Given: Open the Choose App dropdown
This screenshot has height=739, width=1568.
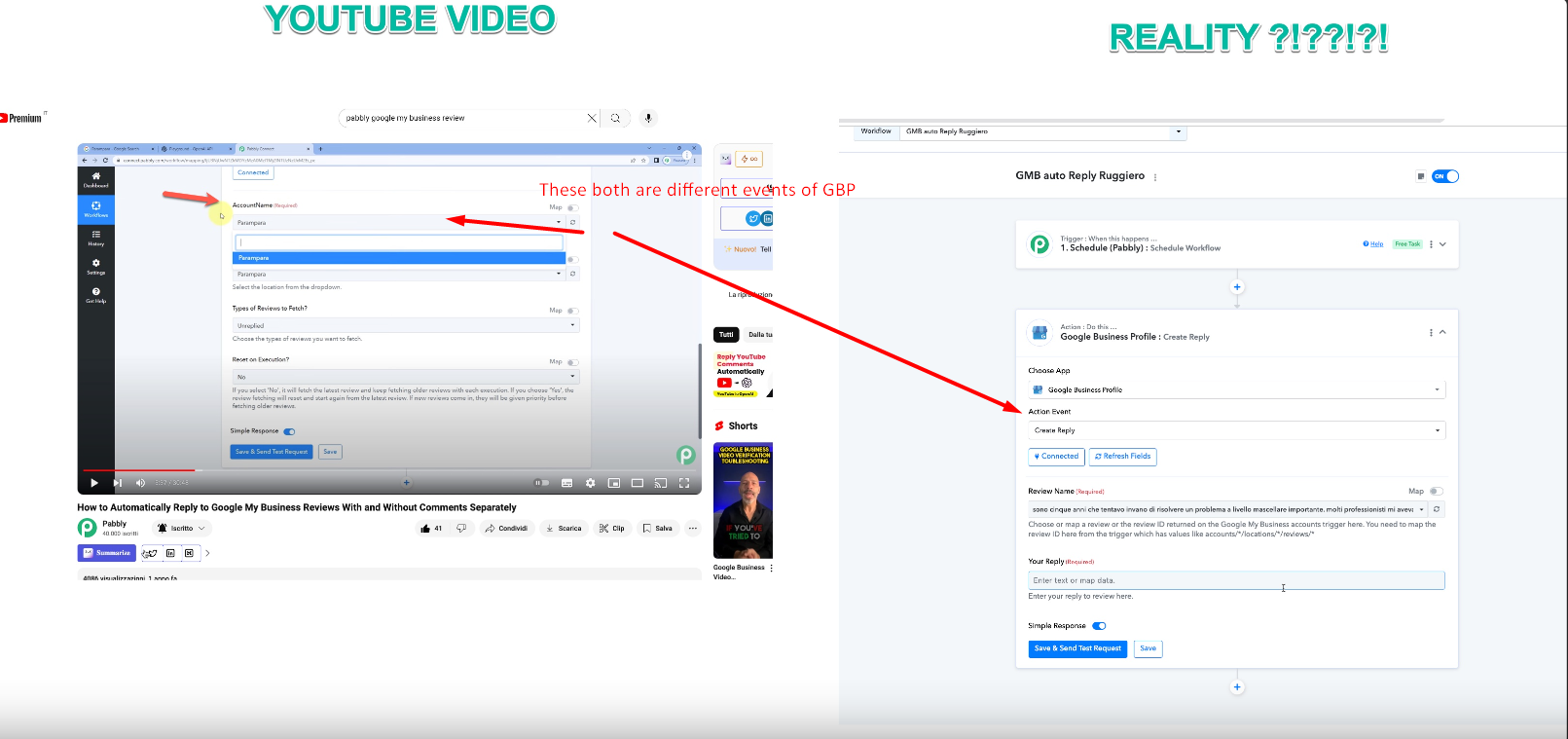Looking at the screenshot, I should [x=1236, y=390].
